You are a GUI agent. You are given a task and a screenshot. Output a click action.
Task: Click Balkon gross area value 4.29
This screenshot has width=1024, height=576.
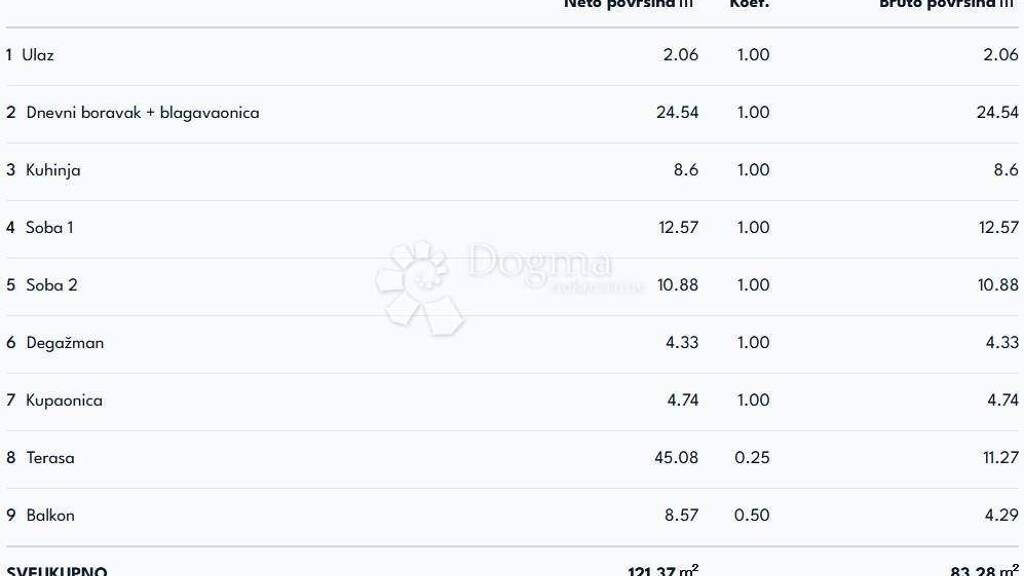tap(1001, 516)
